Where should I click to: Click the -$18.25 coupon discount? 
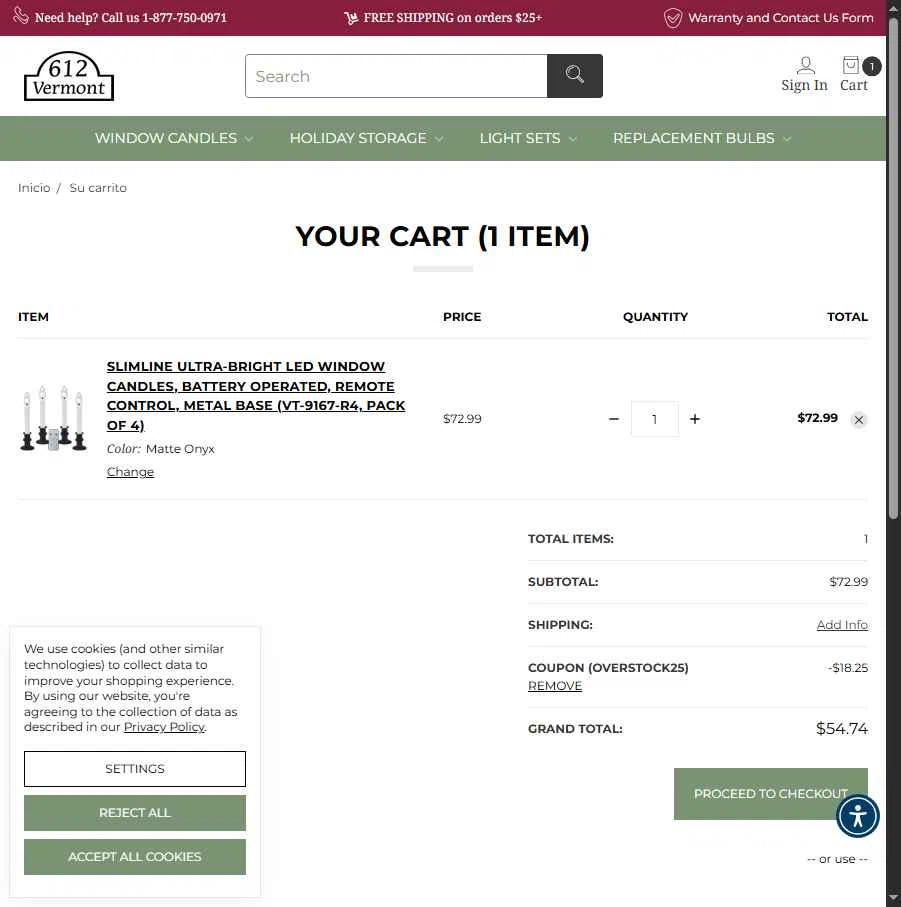[848, 668]
